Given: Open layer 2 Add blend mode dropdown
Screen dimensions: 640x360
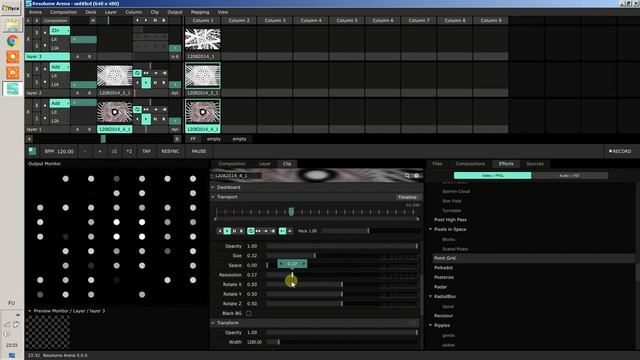Looking at the screenshot, I should point(60,67).
